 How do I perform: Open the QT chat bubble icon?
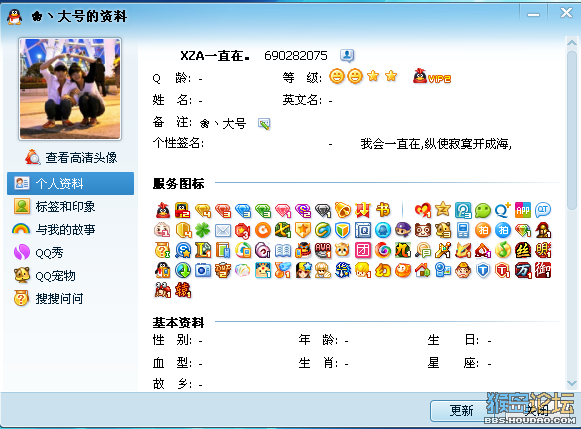pyautogui.click(x=543, y=210)
